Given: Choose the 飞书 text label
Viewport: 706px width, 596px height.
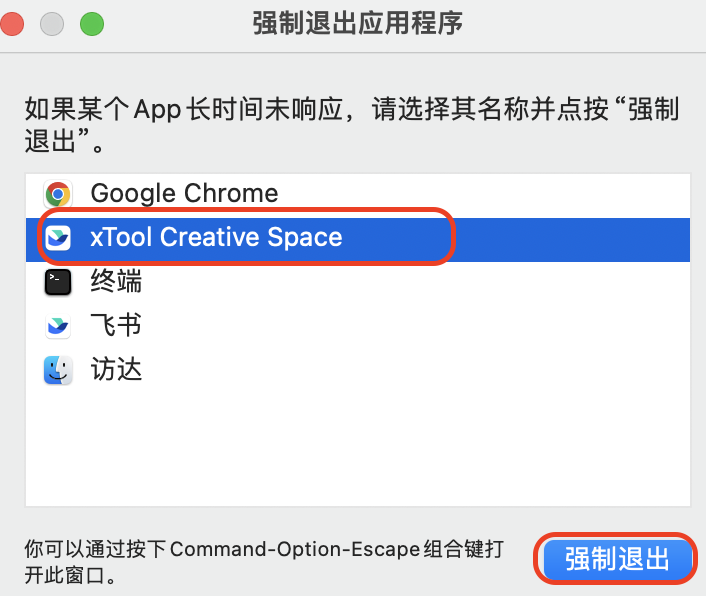Looking at the screenshot, I should [x=116, y=325].
